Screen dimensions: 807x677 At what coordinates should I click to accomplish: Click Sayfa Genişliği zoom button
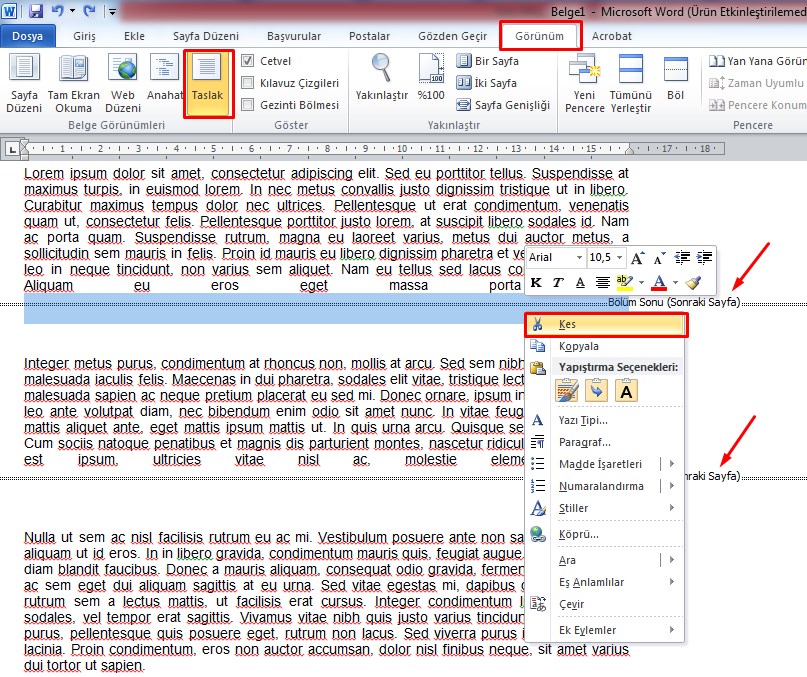pyautogui.click(x=503, y=105)
